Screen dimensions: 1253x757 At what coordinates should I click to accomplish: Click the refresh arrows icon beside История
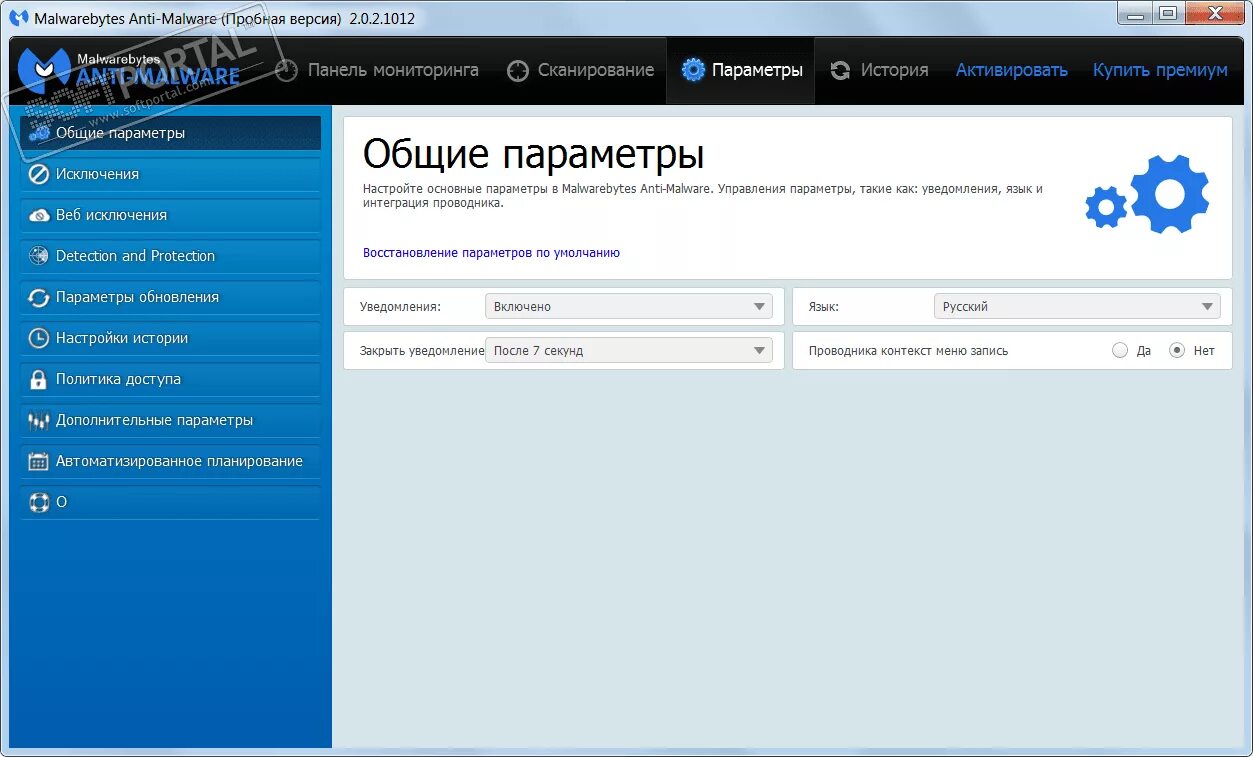(841, 70)
